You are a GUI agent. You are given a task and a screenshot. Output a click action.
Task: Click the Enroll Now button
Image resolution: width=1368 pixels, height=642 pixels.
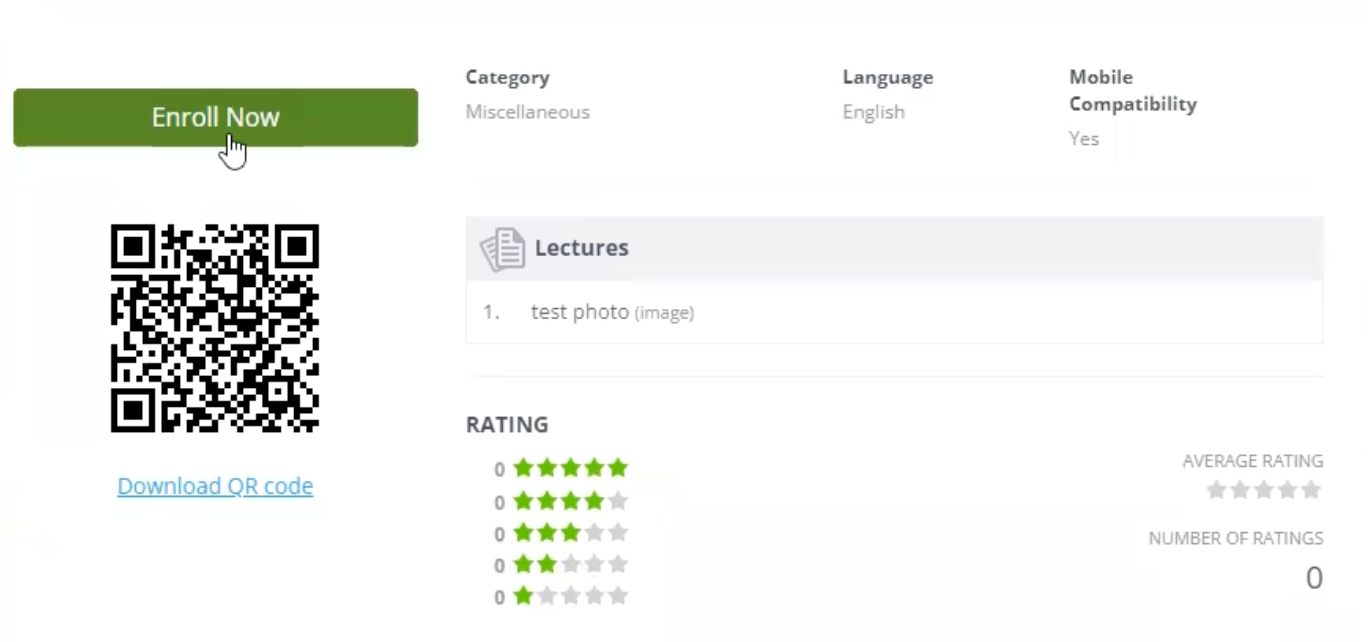click(215, 117)
